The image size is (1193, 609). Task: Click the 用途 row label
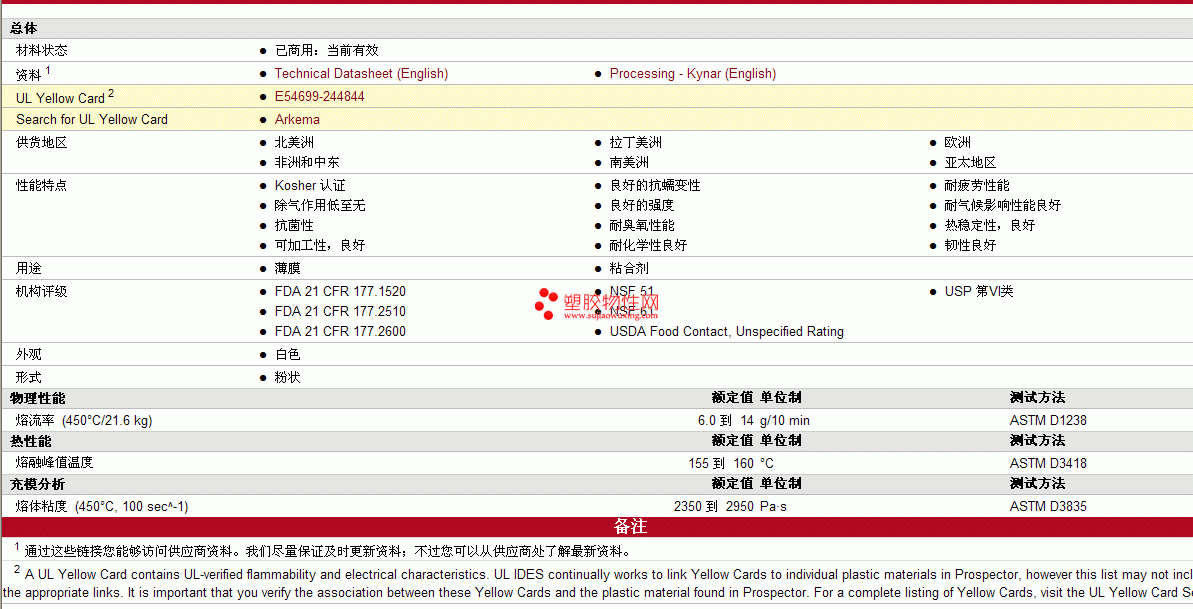click(29, 268)
